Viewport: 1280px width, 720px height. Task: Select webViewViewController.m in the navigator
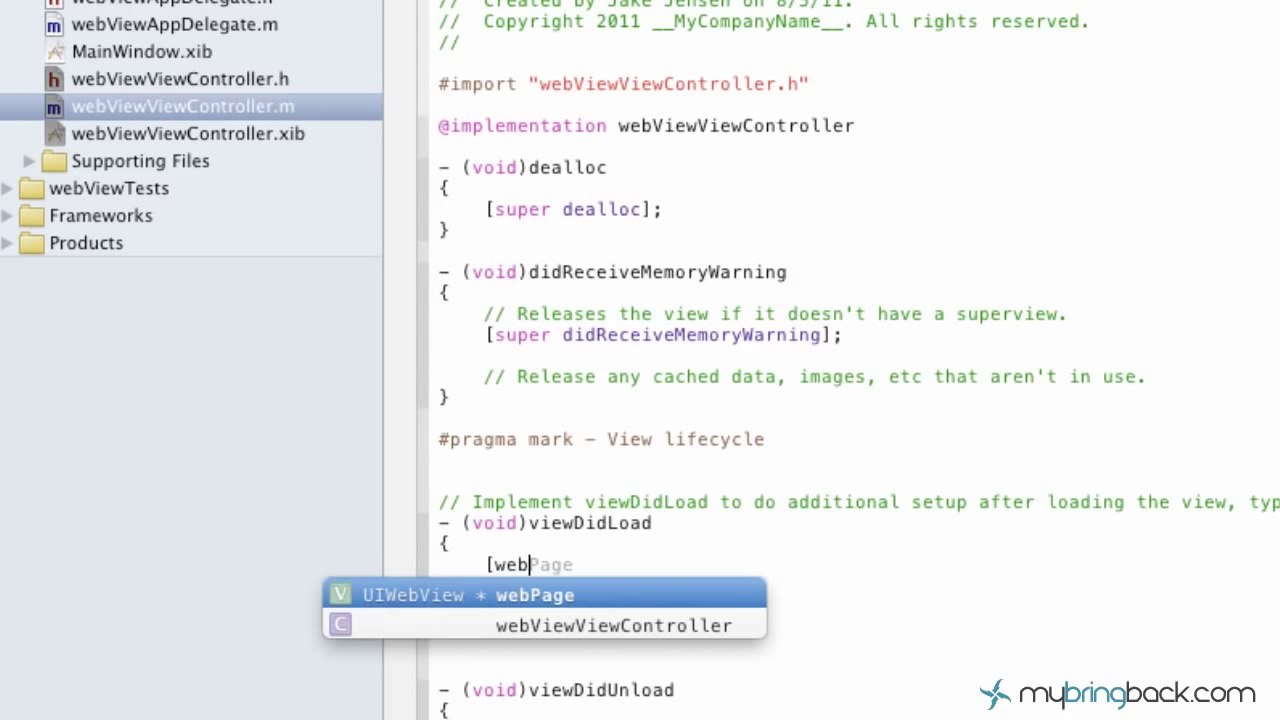click(183, 106)
